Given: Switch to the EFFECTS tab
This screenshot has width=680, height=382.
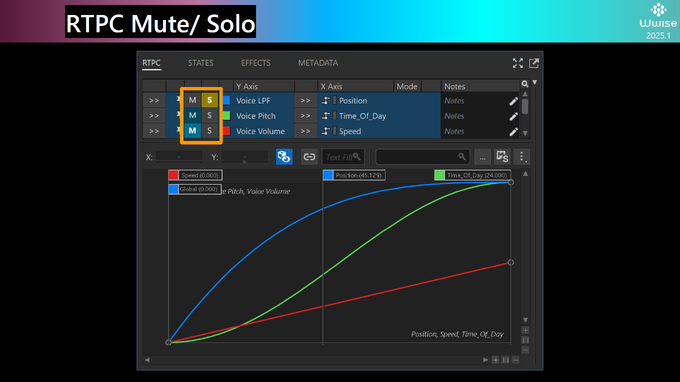Looking at the screenshot, I should pos(256,63).
